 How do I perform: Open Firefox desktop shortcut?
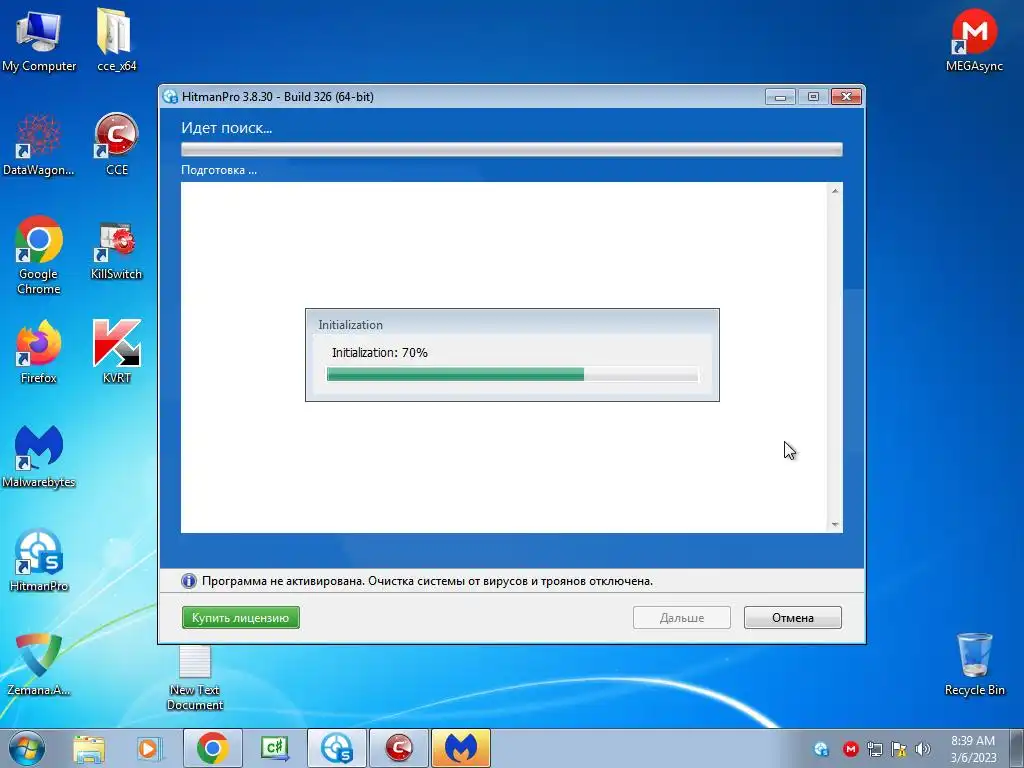click(39, 352)
